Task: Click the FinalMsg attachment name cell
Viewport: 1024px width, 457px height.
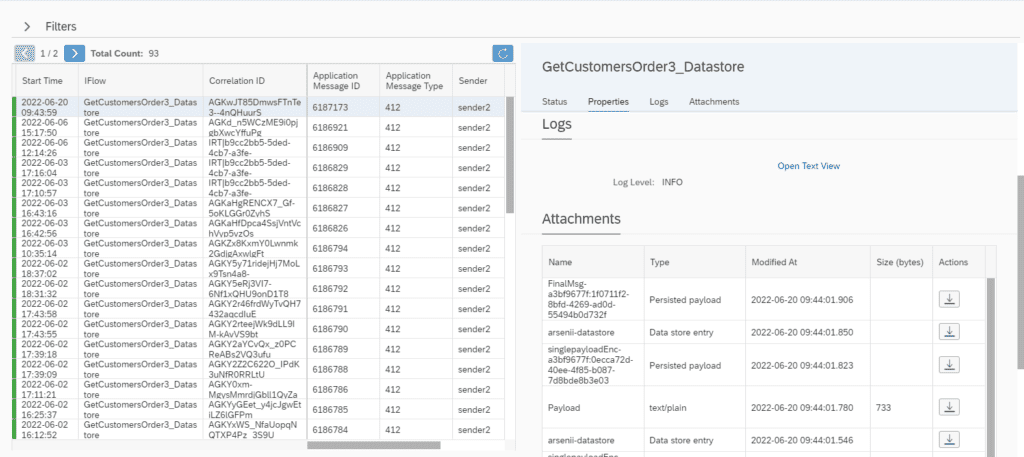Action: tap(593, 300)
